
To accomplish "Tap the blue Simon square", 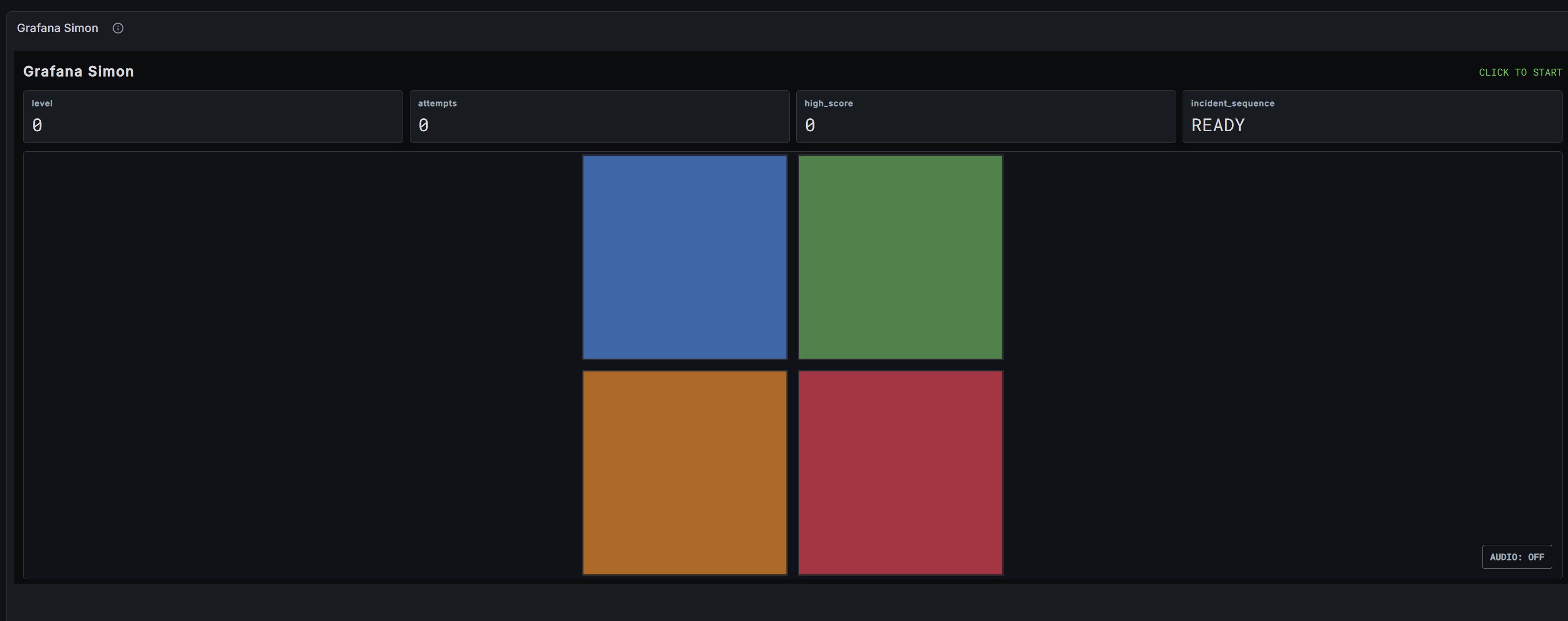I will pos(684,256).
